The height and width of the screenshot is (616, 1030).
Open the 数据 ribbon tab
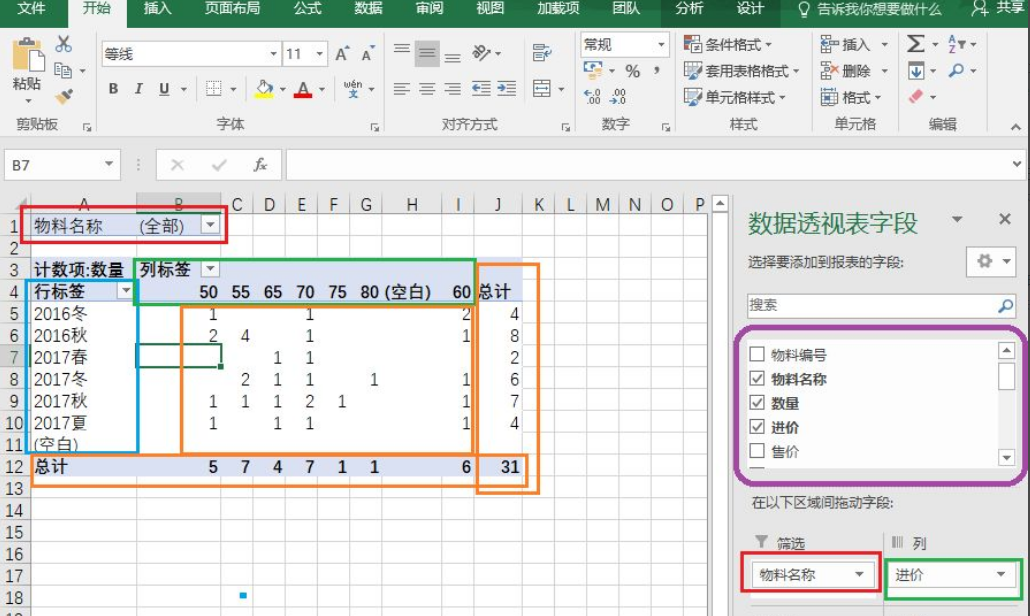[x=368, y=9]
